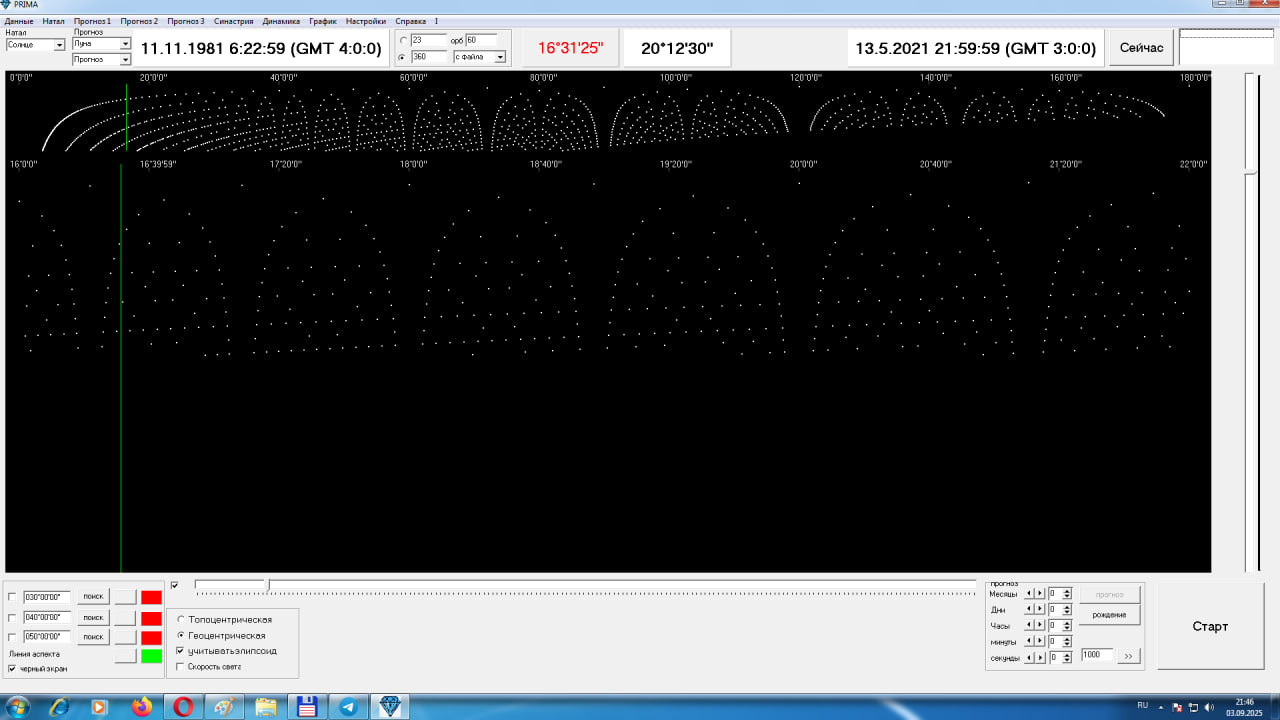Screen dimensions: 1280x720
Task: Launch Opera browser from taskbar
Action: pos(183,707)
